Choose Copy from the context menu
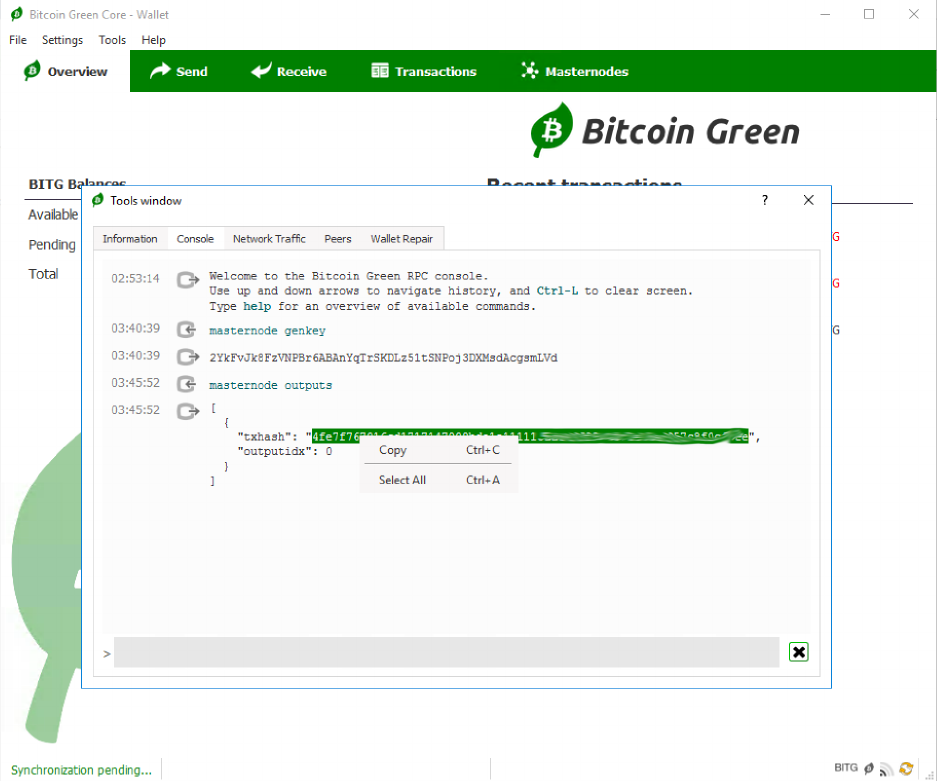The height and width of the screenshot is (781, 937). [x=439, y=451]
